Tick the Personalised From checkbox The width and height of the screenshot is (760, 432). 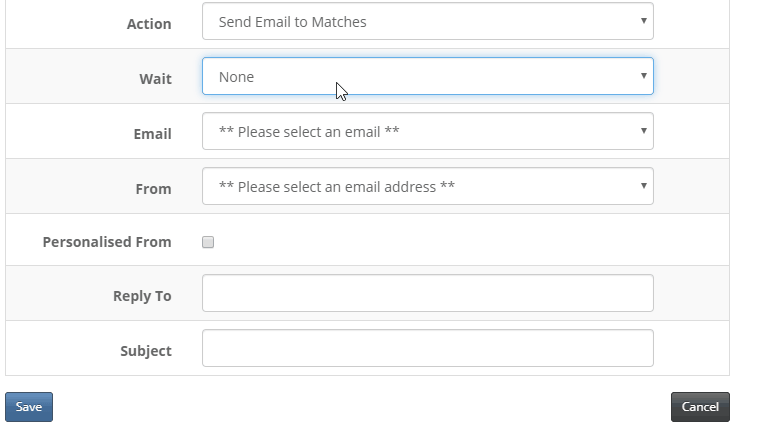[208, 242]
